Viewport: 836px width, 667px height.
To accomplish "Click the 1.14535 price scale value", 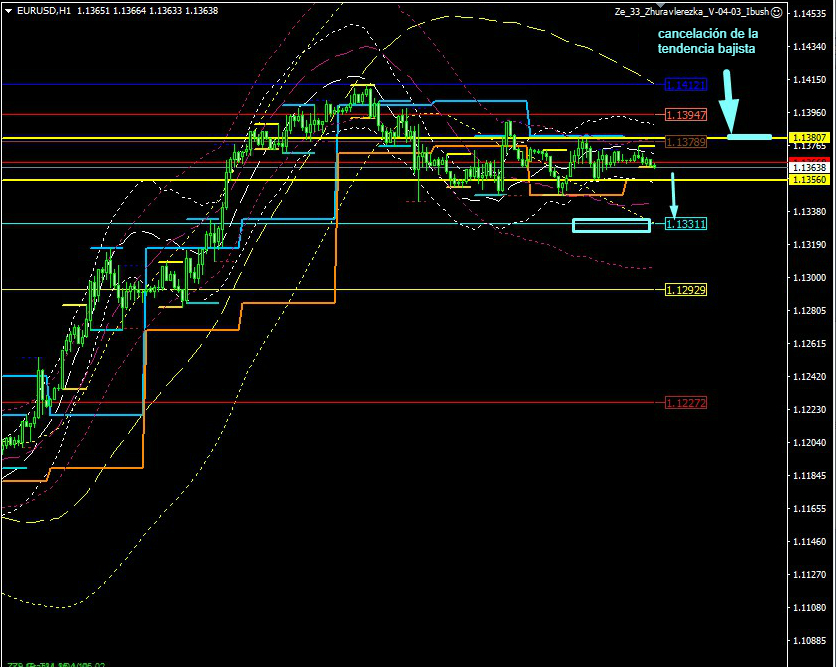I will pos(810,14).
